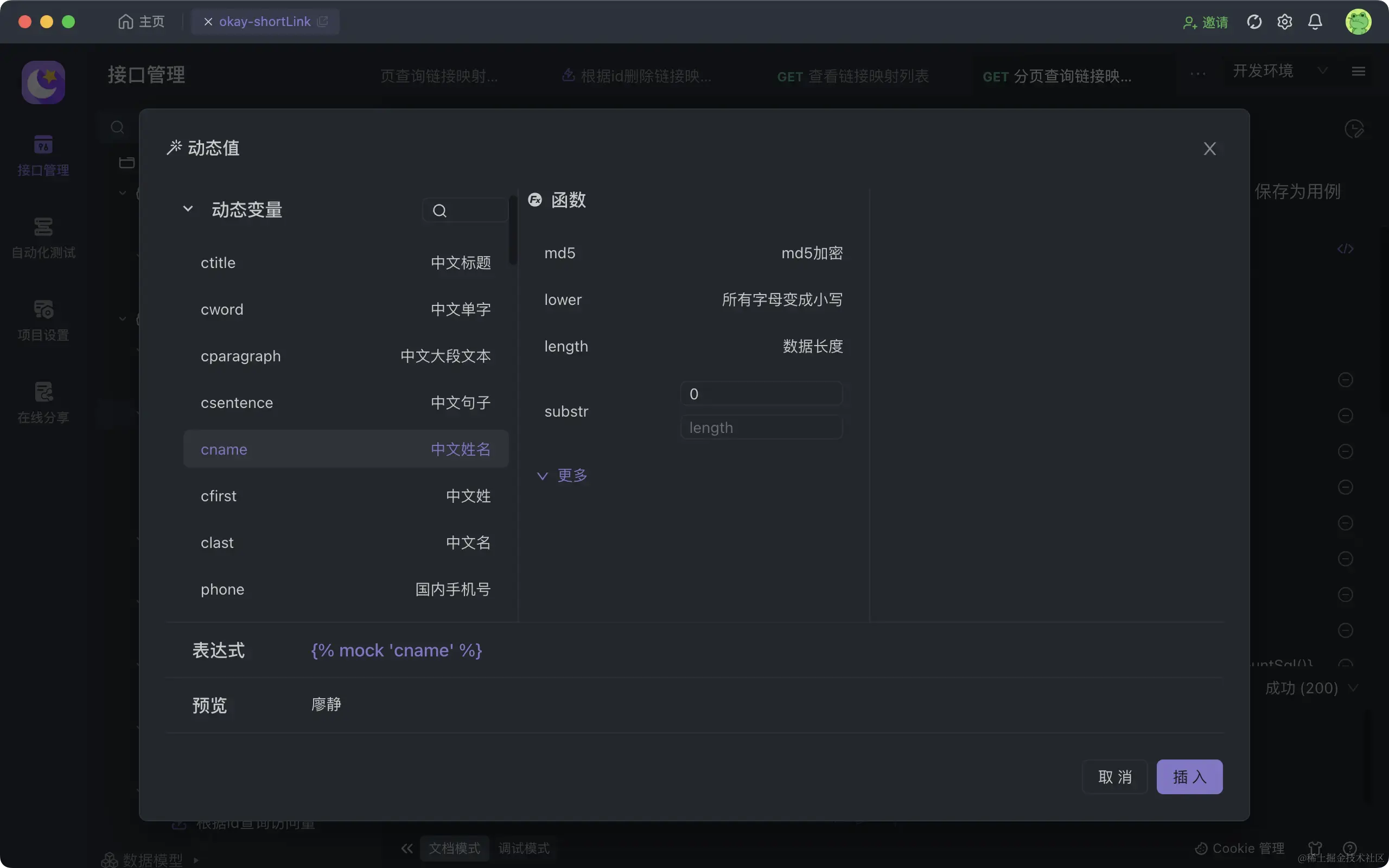This screenshot has width=1389, height=868.
Task: Switch to 调试模式 mode tab
Action: pyautogui.click(x=523, y=848)
